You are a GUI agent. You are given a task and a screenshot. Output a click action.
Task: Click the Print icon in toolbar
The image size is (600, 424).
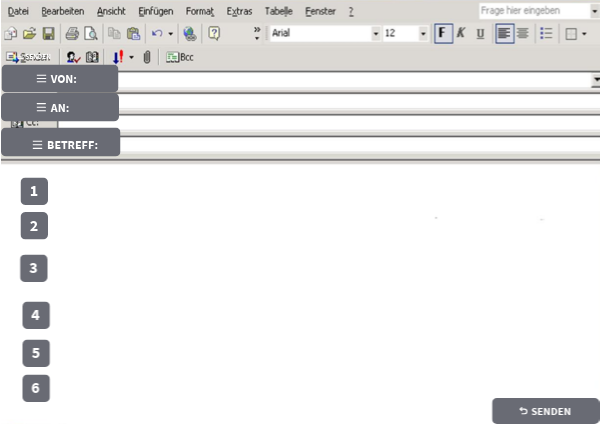(73, 33)
